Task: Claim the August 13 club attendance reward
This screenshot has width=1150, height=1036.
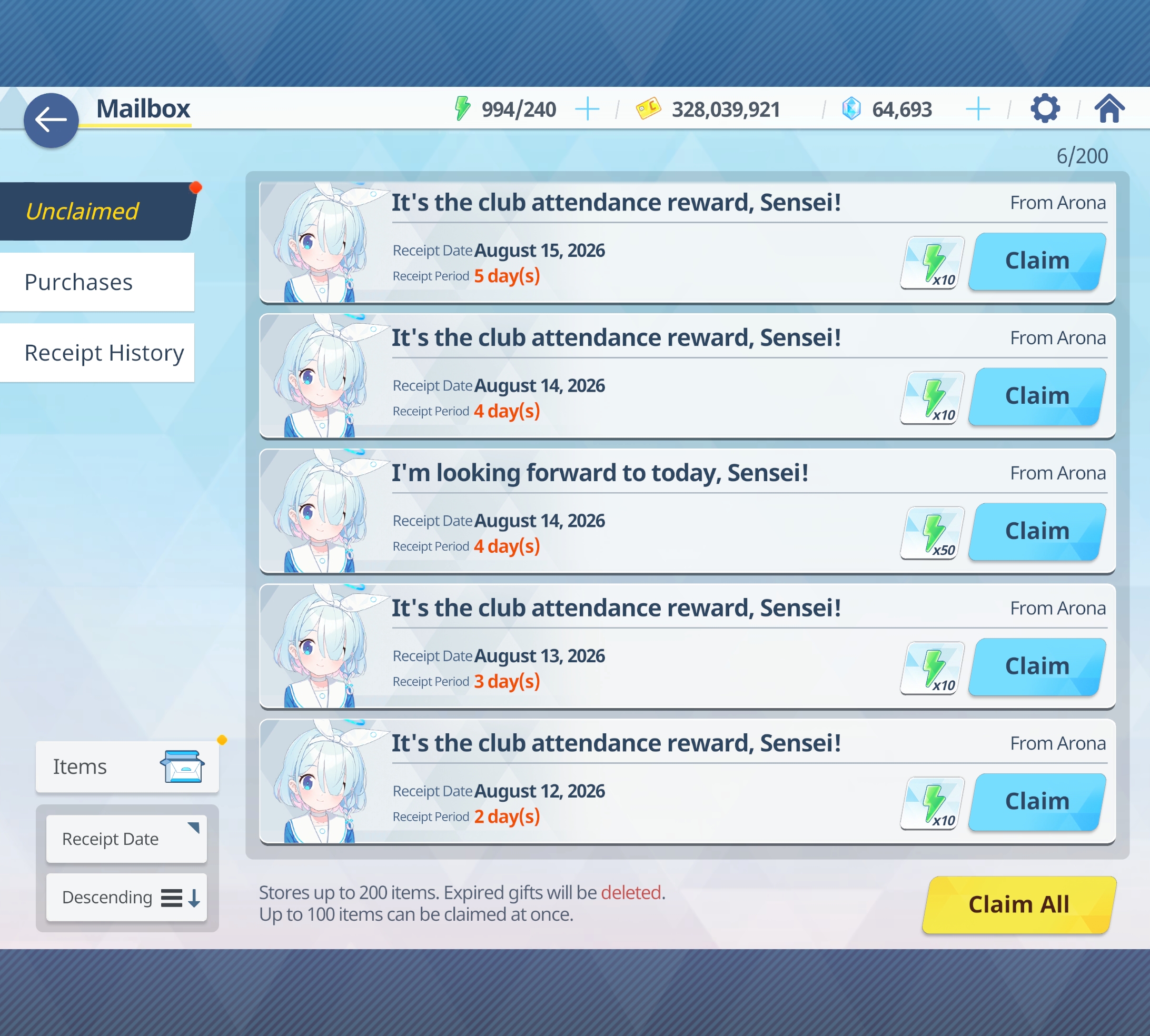Action: (x=1037, y=666)
